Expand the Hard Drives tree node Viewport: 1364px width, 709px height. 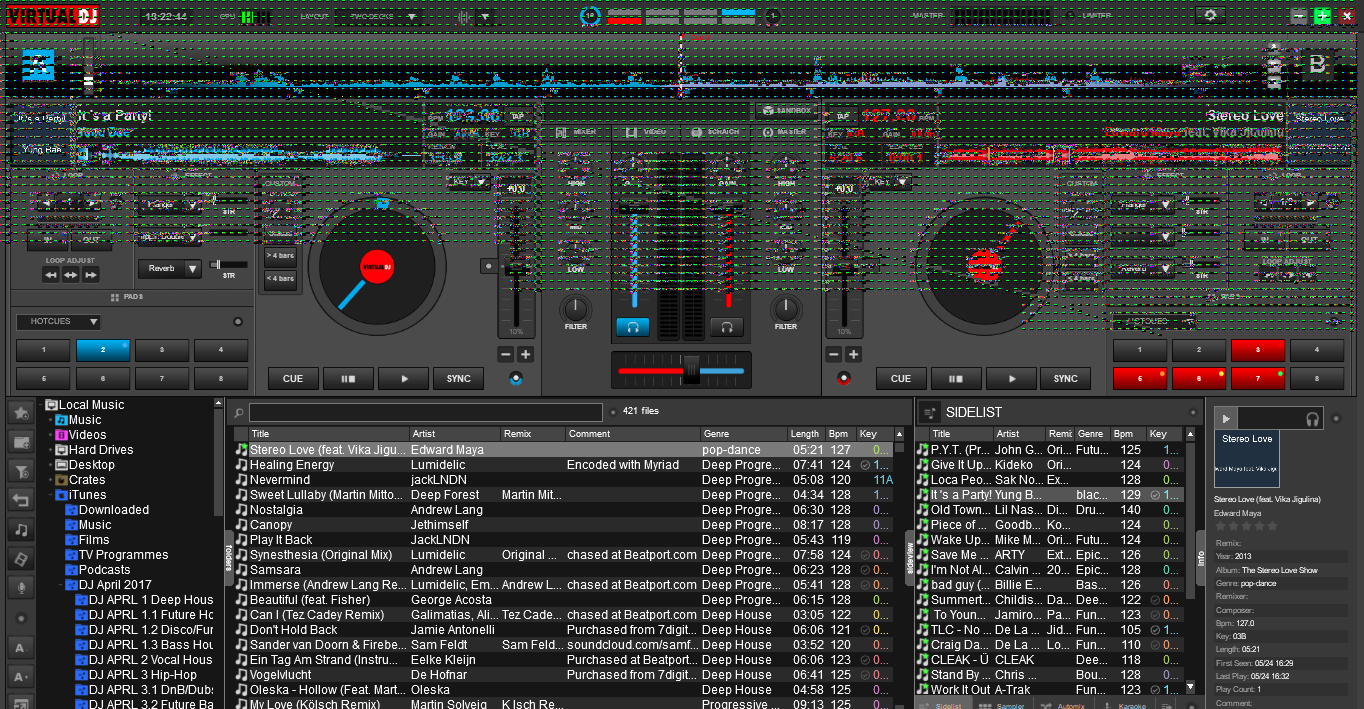(x=50, y=450)
